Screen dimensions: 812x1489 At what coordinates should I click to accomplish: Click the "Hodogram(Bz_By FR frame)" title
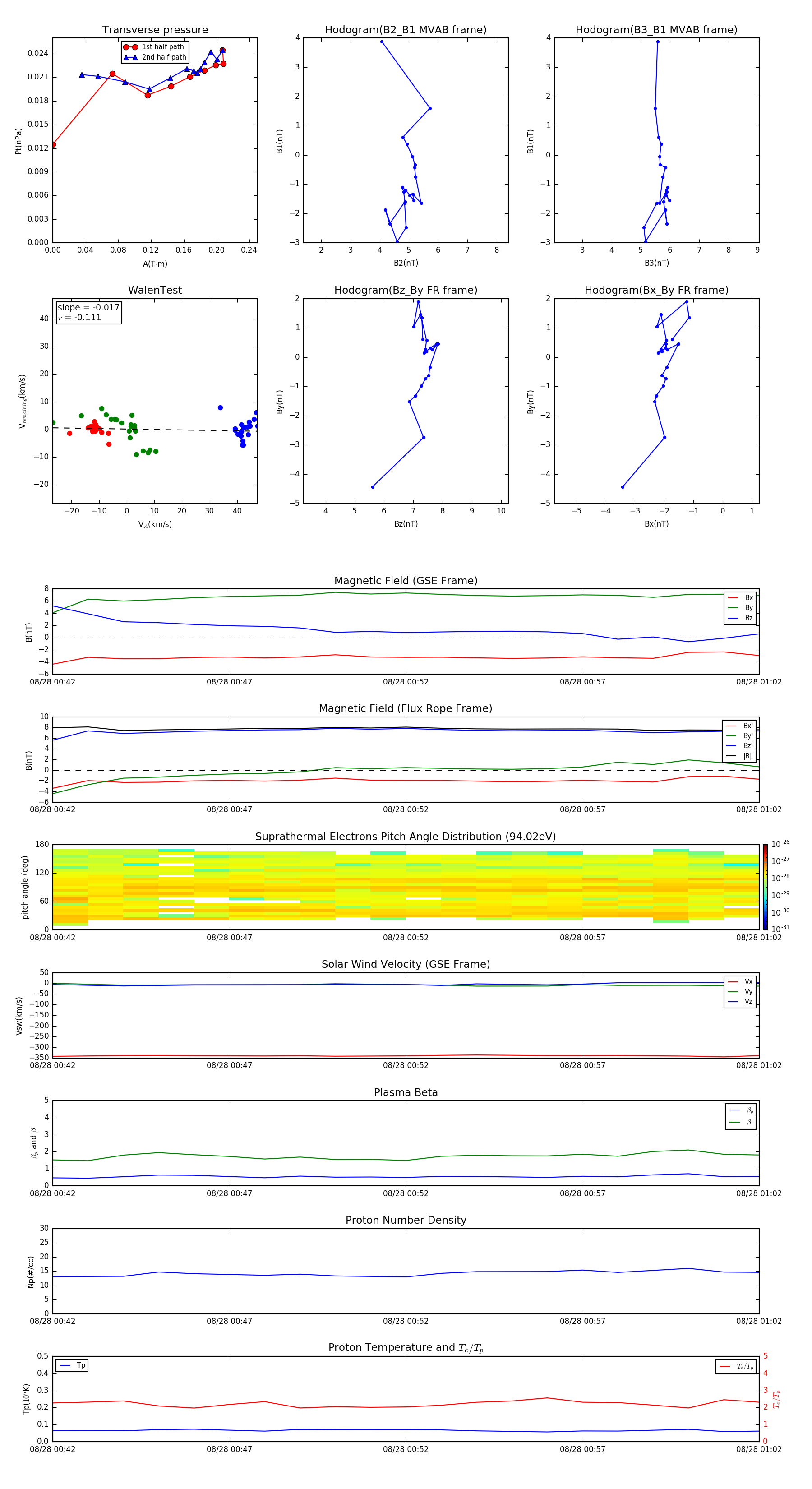406,290
